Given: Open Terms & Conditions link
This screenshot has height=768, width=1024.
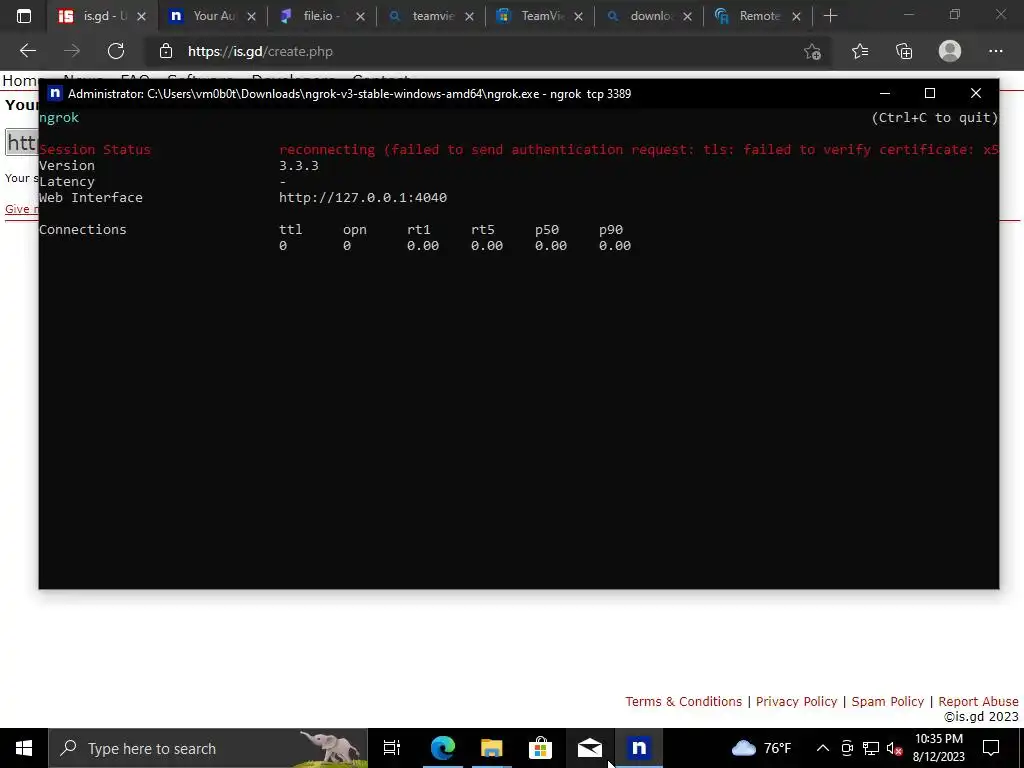Looking at the screenshot, I should pos(683,701).
